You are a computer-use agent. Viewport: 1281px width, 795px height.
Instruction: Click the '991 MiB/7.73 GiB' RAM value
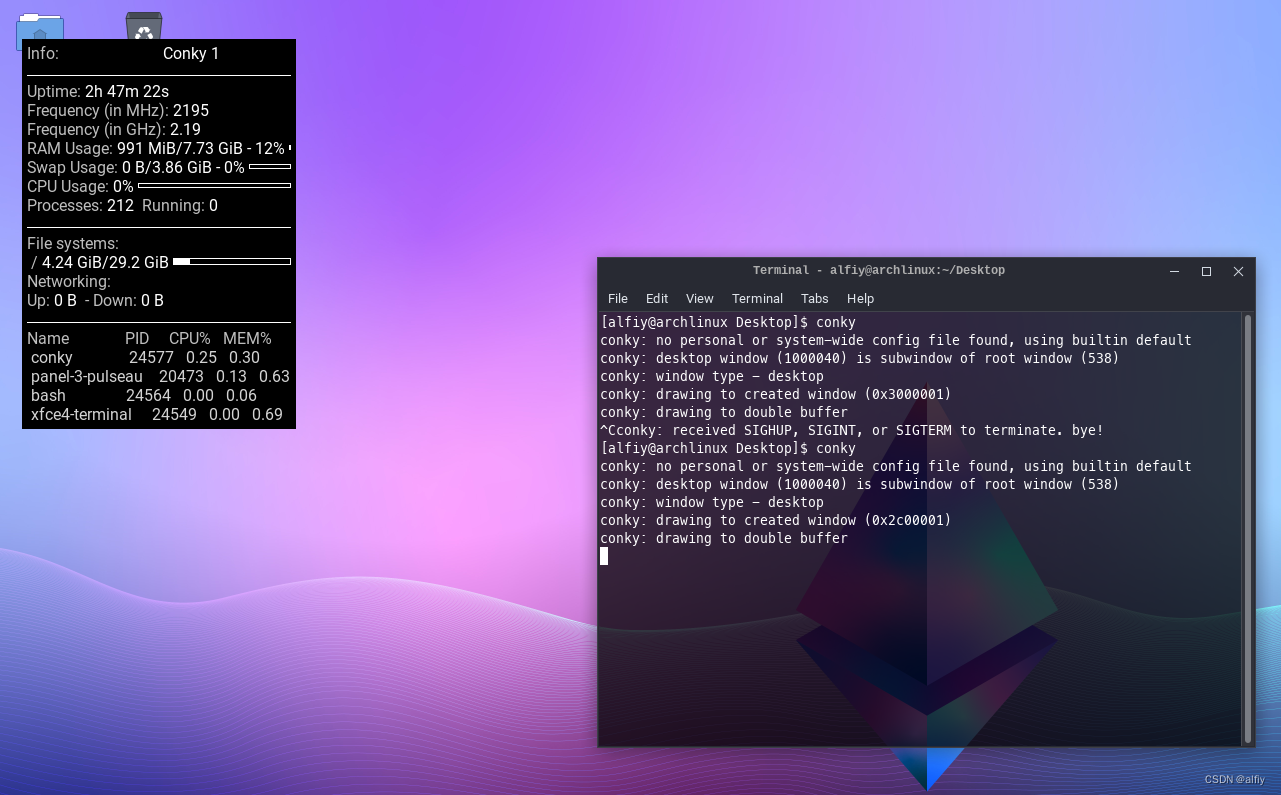click(x=179, y=148)
